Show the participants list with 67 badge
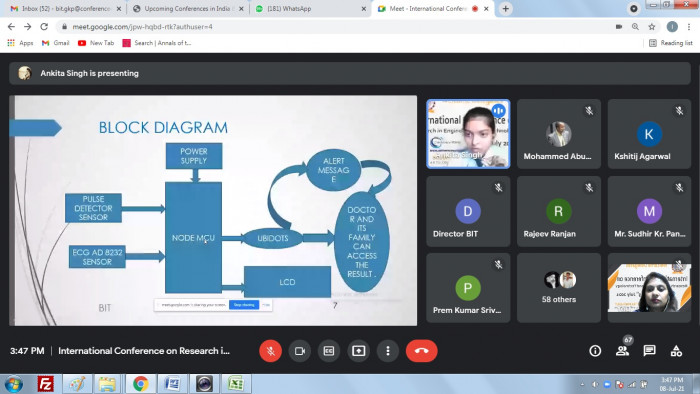 pyautogui.click(x=622, y=351)
